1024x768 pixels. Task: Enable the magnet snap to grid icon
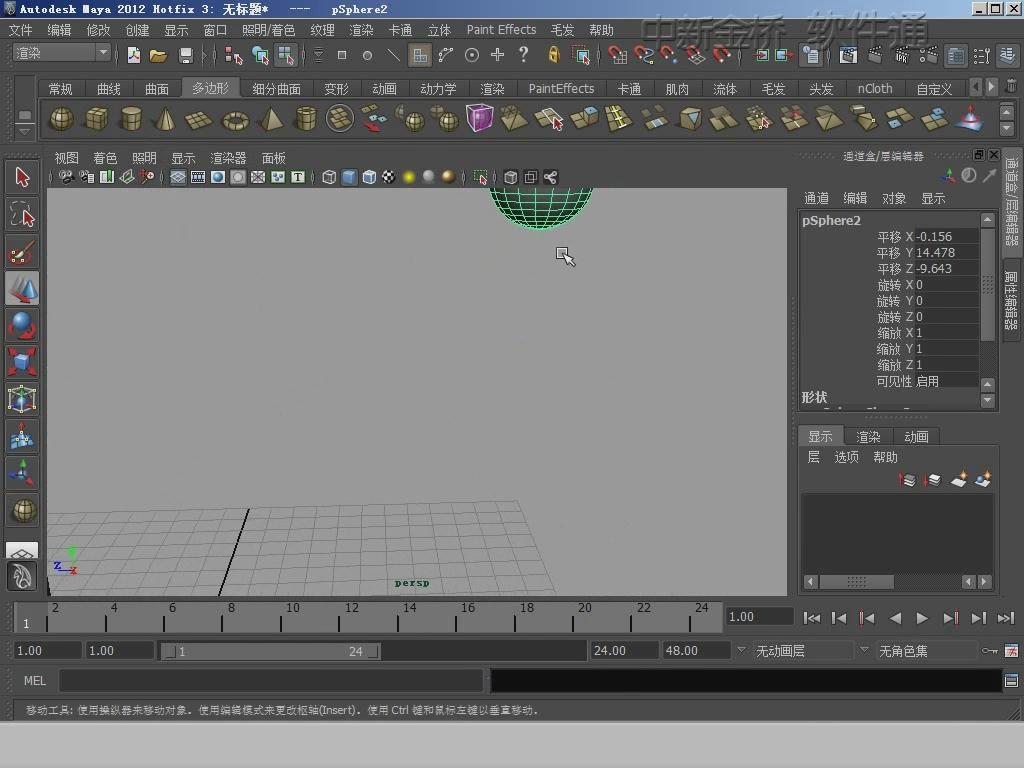click(616, 56)
